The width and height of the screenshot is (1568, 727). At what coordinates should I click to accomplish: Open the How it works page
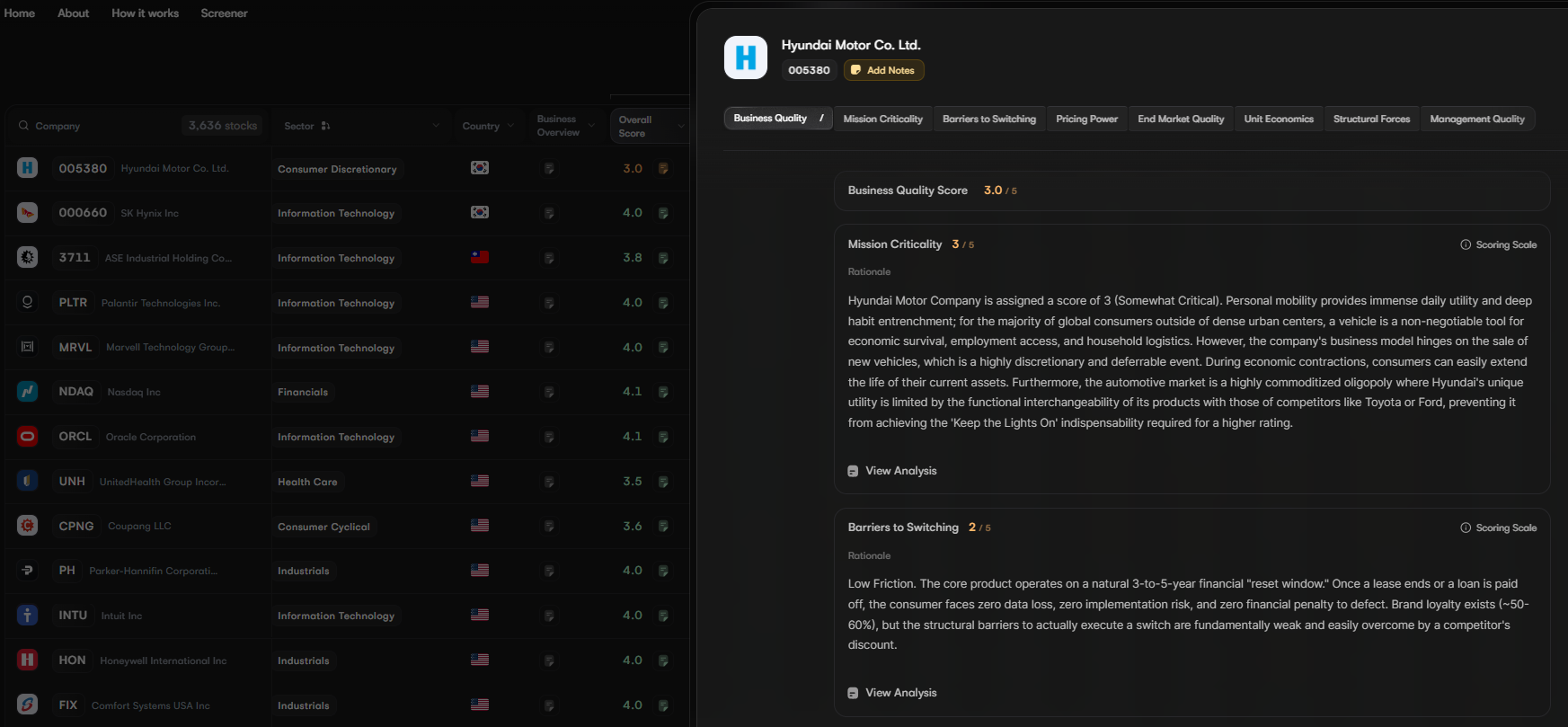(145, 13)
